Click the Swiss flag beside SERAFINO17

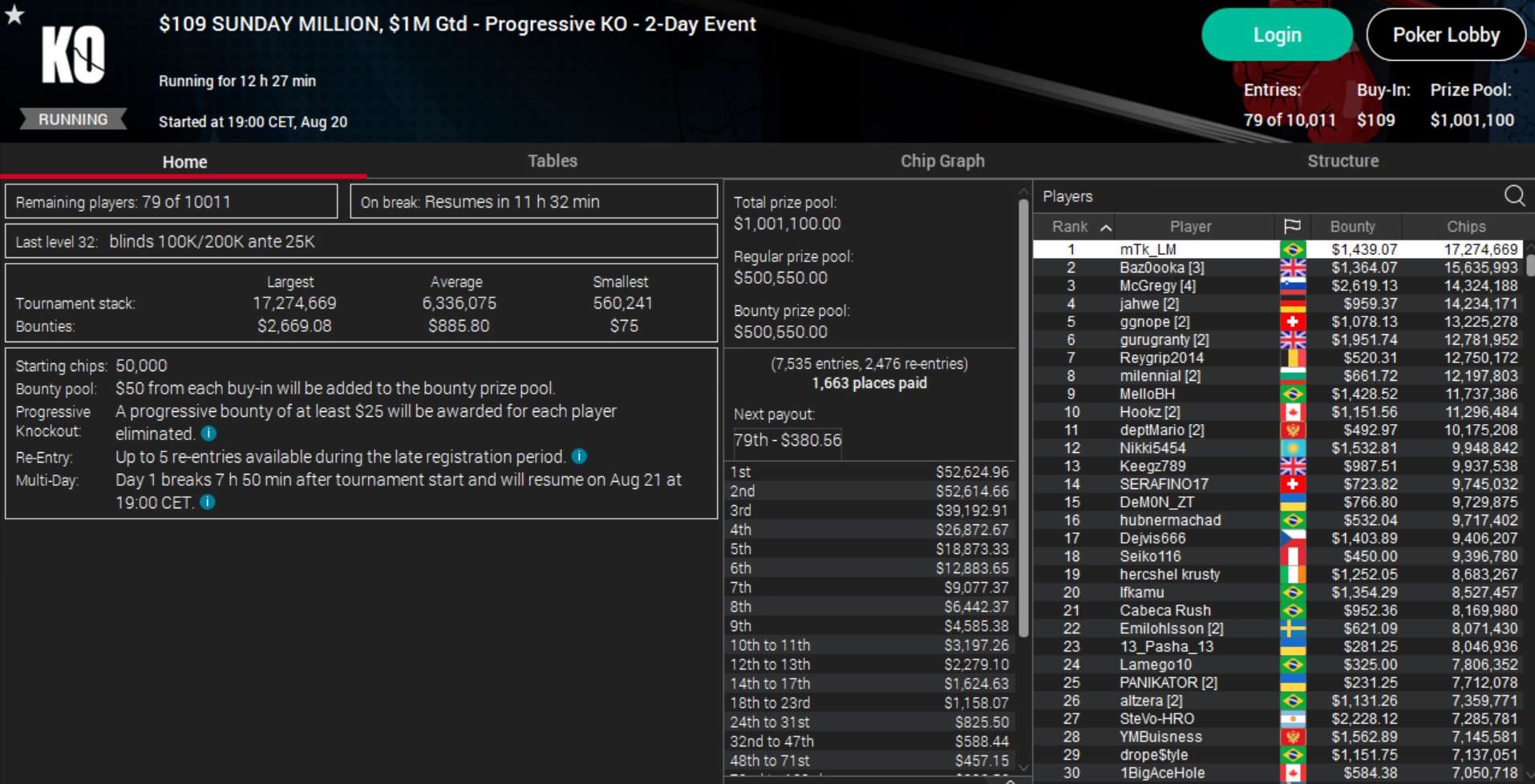coord(1293,484)
